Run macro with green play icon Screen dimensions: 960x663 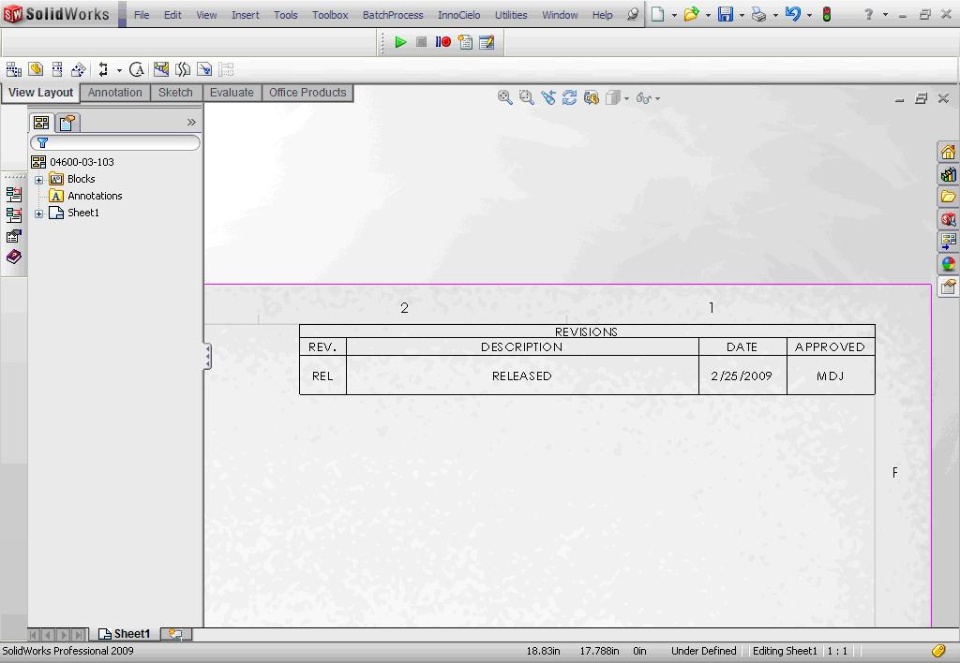[x=400, y=42]
